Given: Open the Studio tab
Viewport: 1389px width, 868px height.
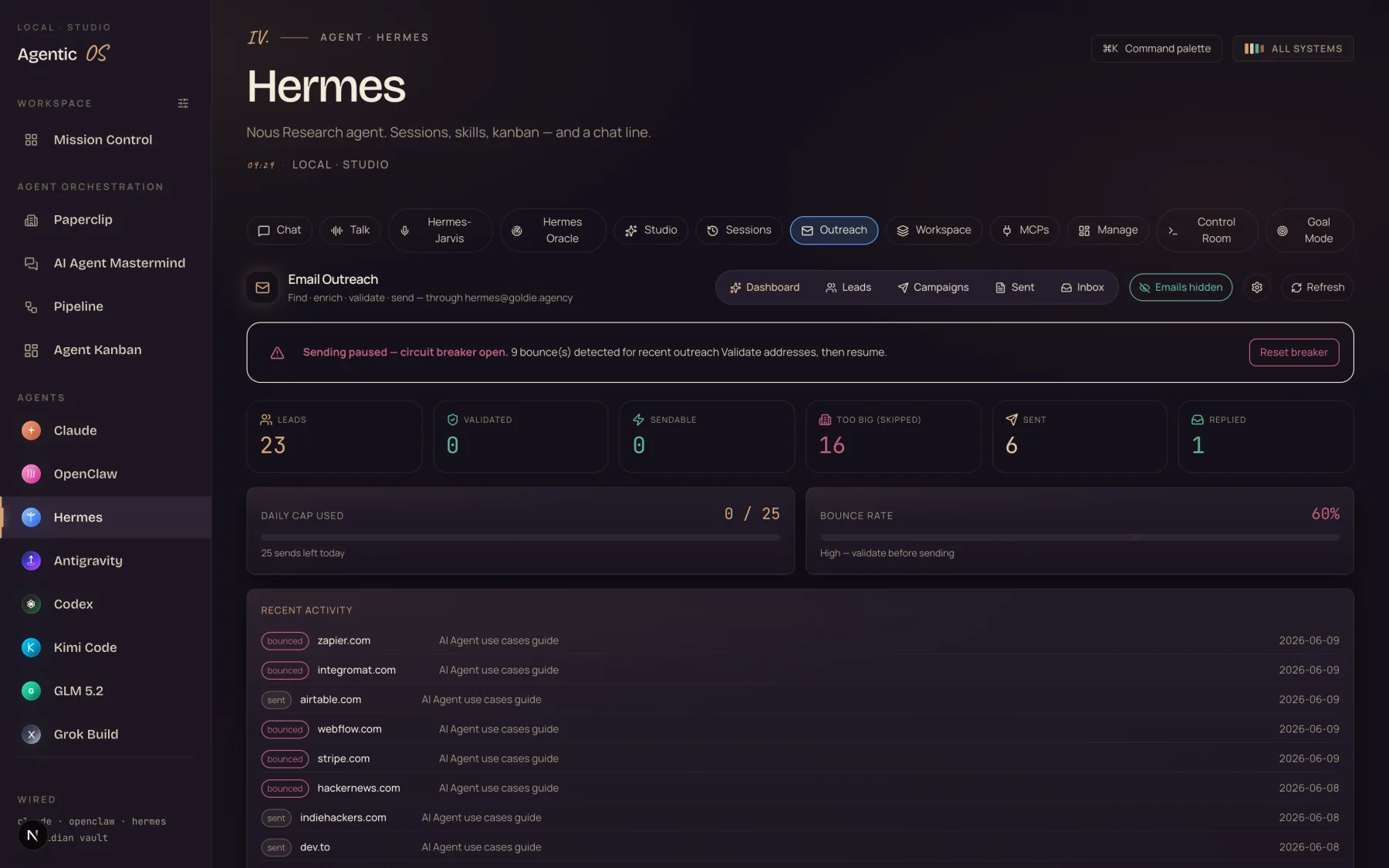Looking at the screenshot, I should pos(651,230).
